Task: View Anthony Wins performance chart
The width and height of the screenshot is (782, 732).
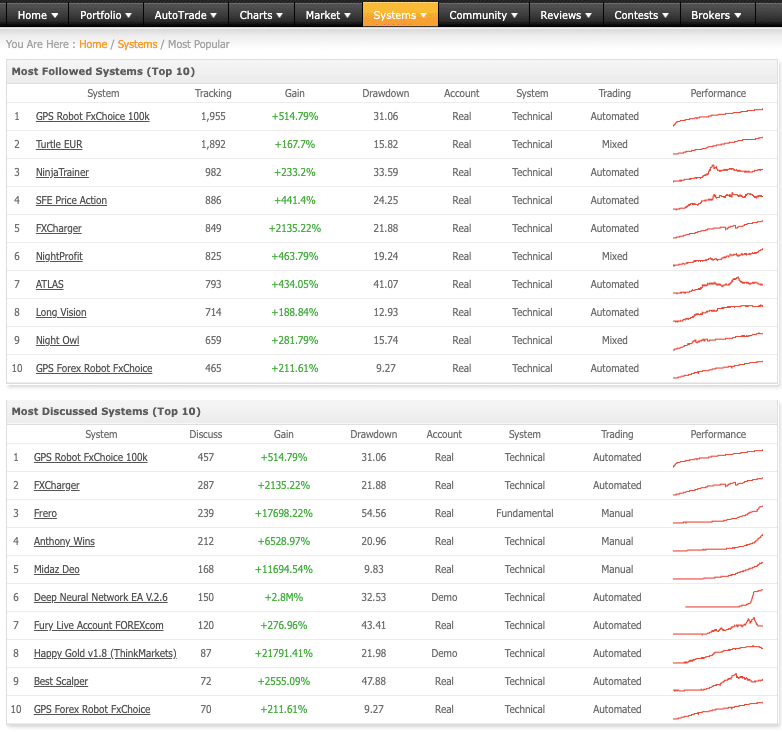Action: (x=718, y=542)
